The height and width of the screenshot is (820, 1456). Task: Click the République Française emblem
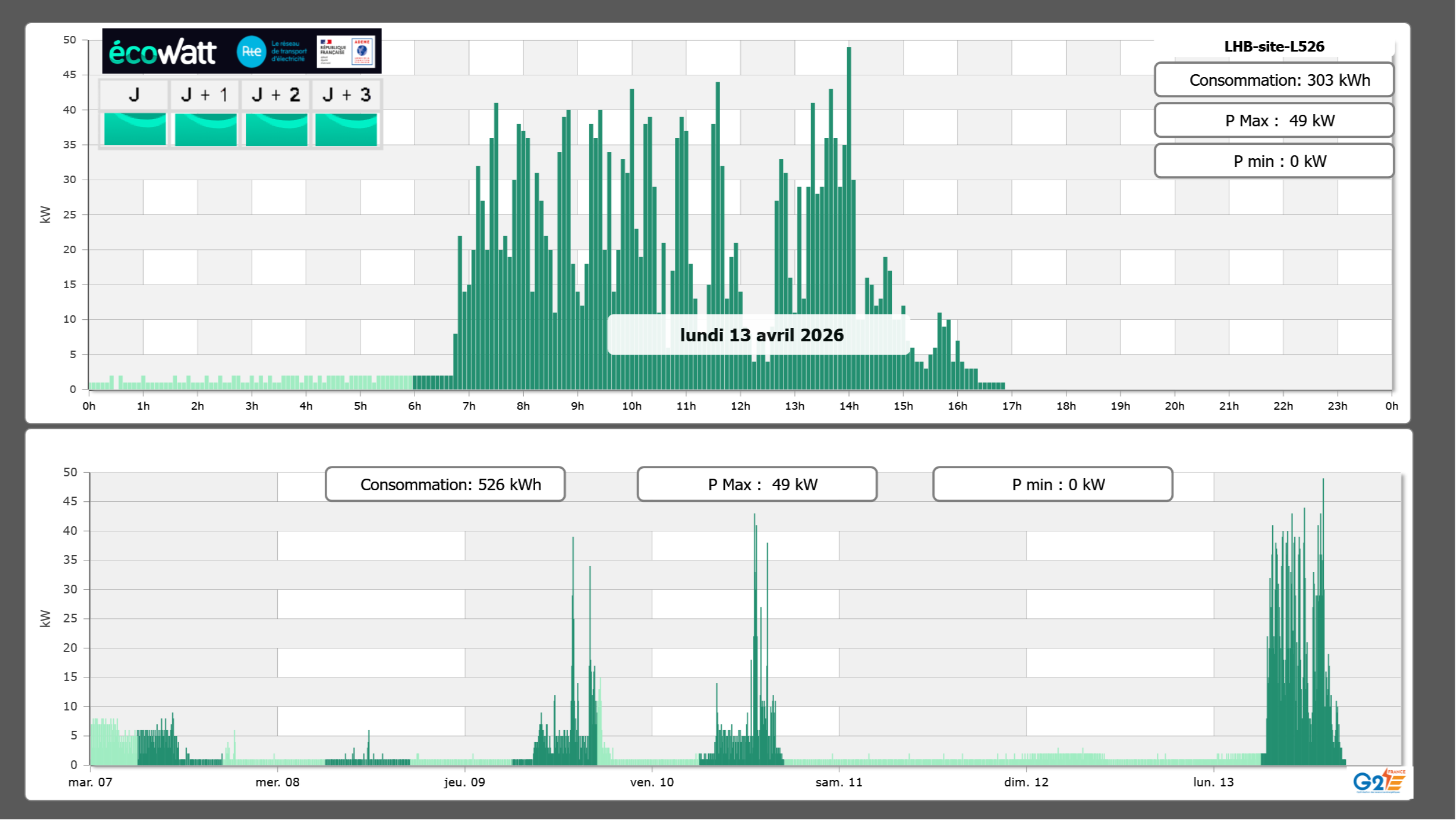click(332, 51)
